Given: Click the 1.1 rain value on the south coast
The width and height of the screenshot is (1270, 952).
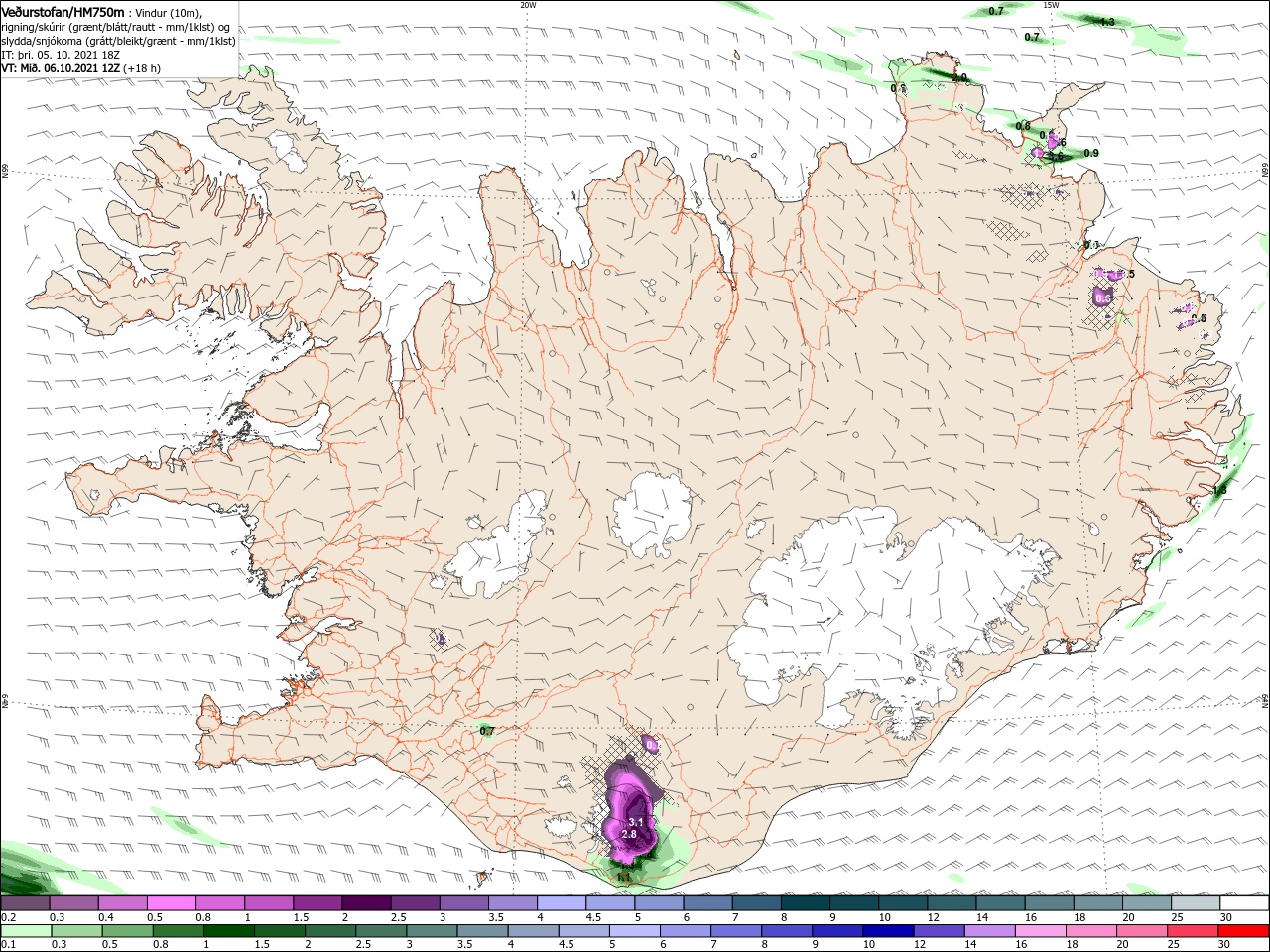Looking at the screenshot, I should tap(623, 877).
